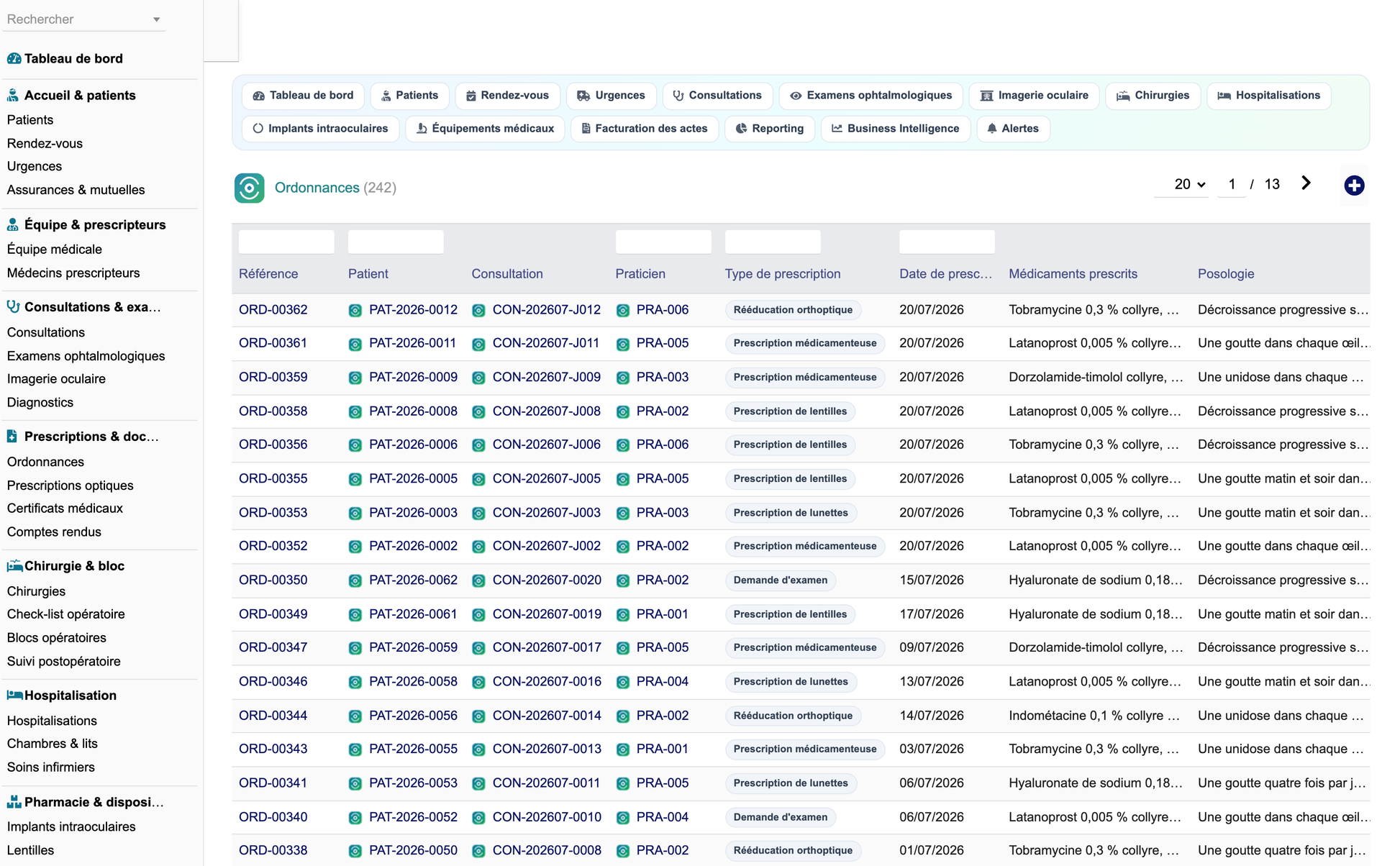Click the Type de prescription filter field
Image resolution: width=1400 pixels, height=866 pixels.
[x=773, y=242]
